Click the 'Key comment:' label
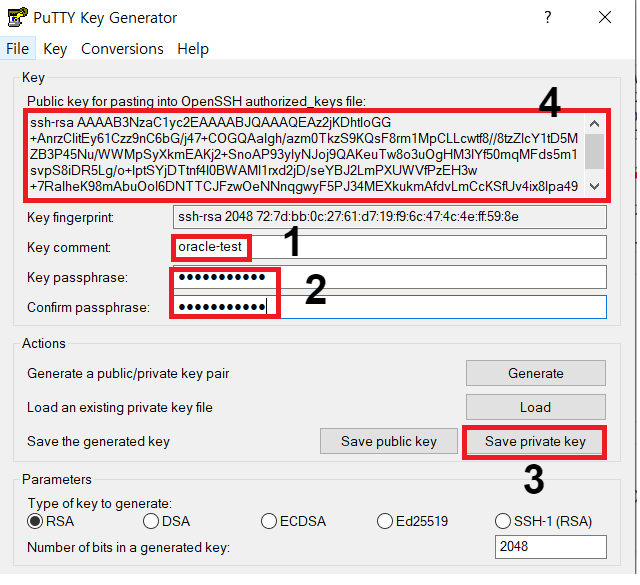The width and height of the screenshot is (640, 585). pyautogui.click(x=69, y=247)
